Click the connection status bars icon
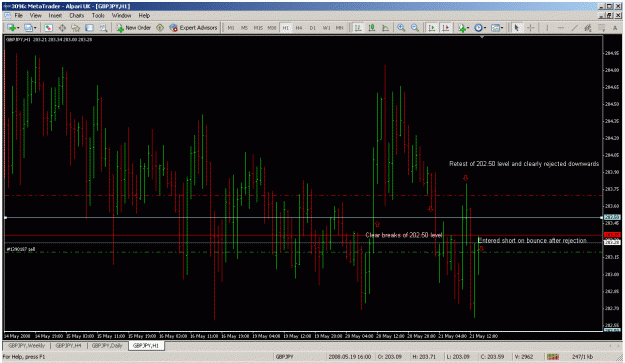This screenshot has width=625, height=363. point(552,357)
